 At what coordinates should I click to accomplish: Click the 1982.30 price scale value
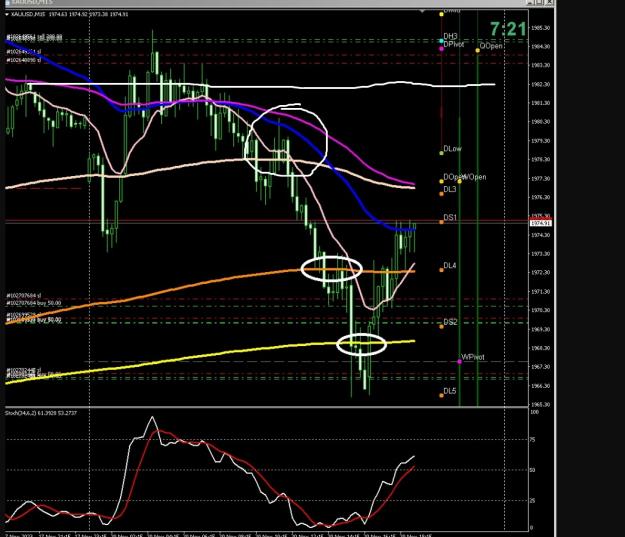[540, 85]
